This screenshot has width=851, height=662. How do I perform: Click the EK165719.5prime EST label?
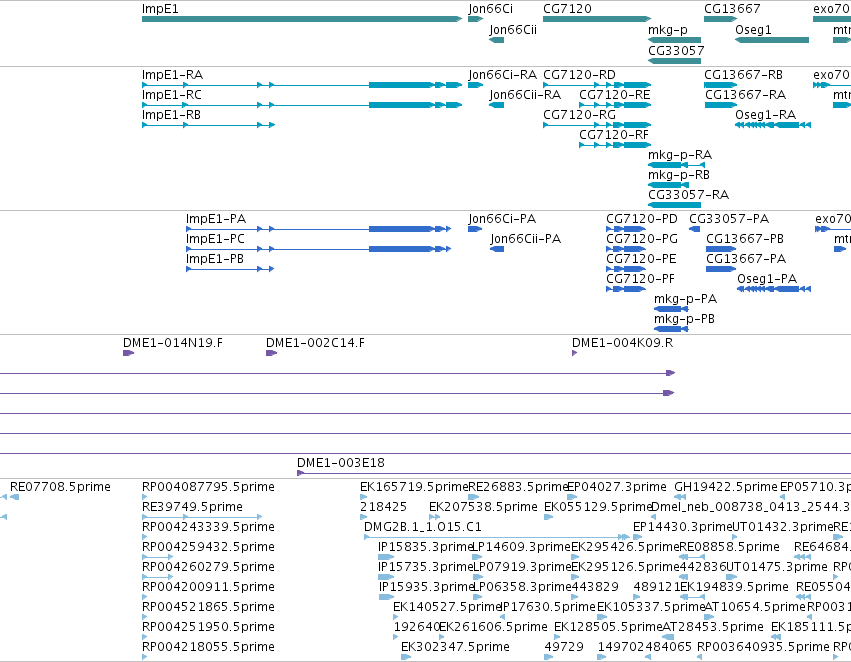(x=414, y=487)
